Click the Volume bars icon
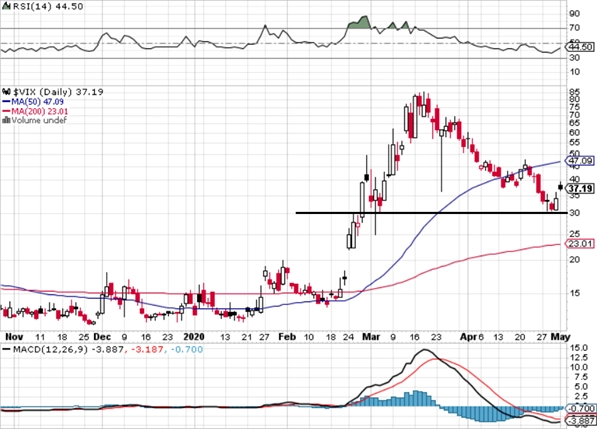 click(6, 120)
